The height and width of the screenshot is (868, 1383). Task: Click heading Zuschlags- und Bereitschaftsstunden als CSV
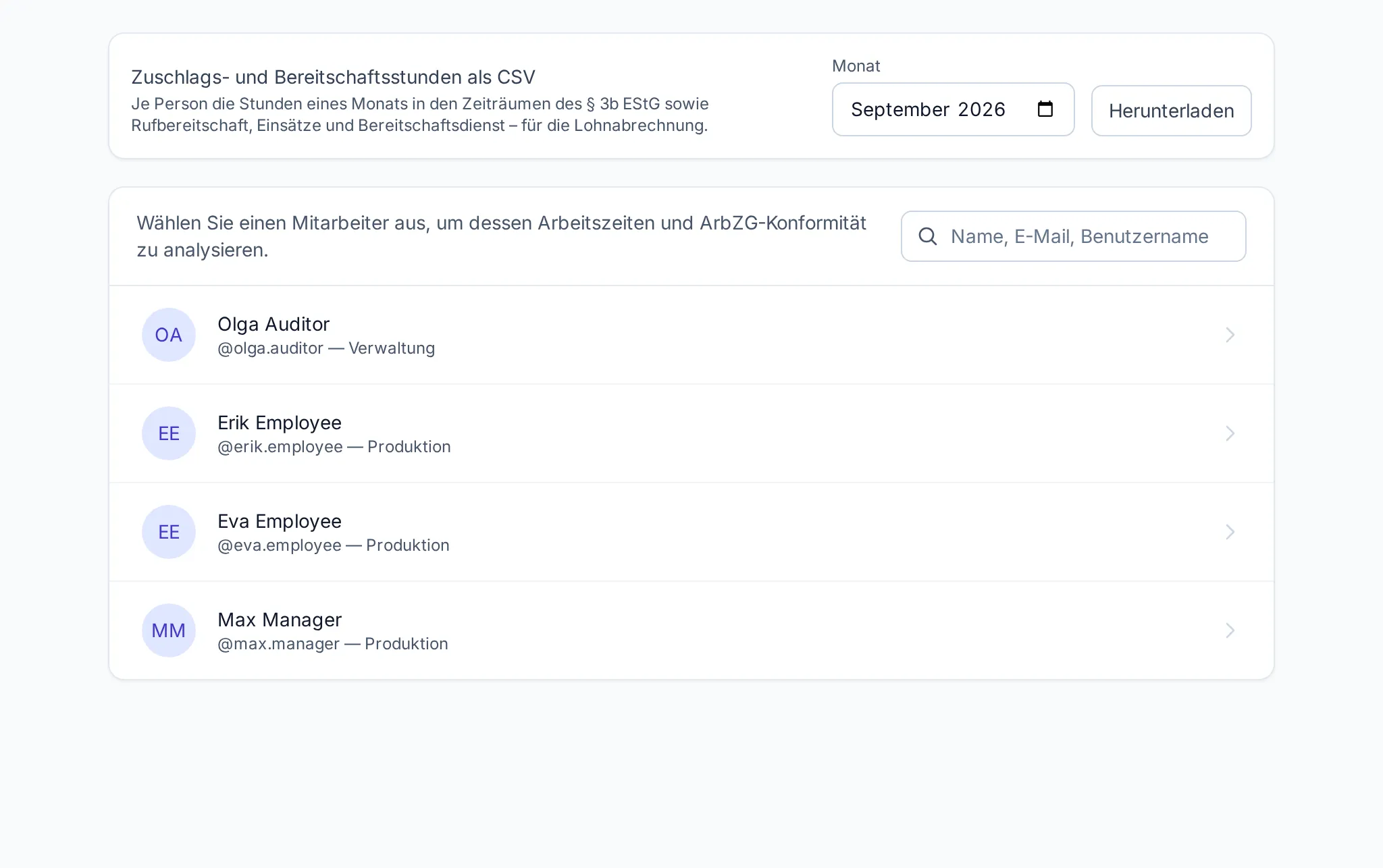coord(333,77)
